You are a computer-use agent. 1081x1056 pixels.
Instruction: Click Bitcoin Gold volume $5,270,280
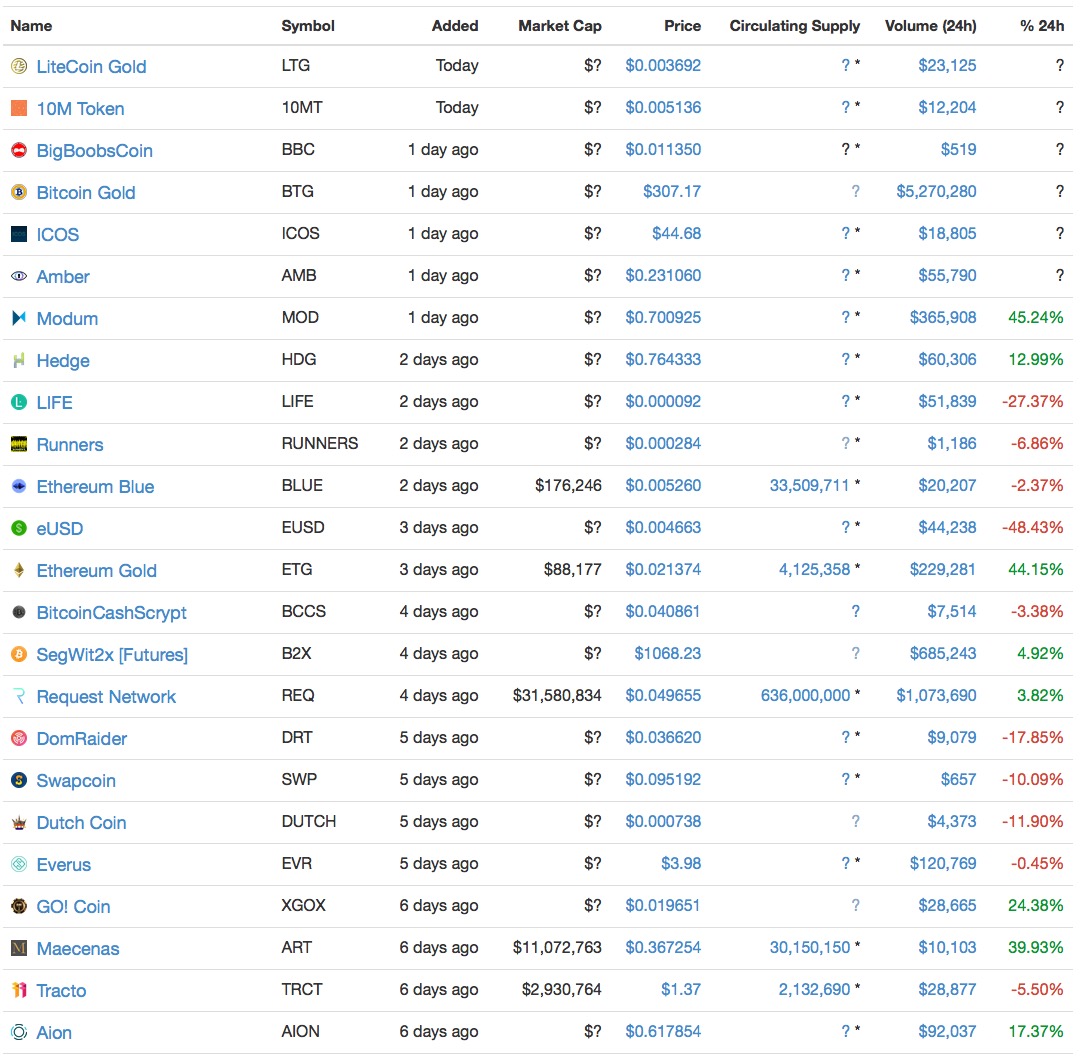[x=936, y=192]
